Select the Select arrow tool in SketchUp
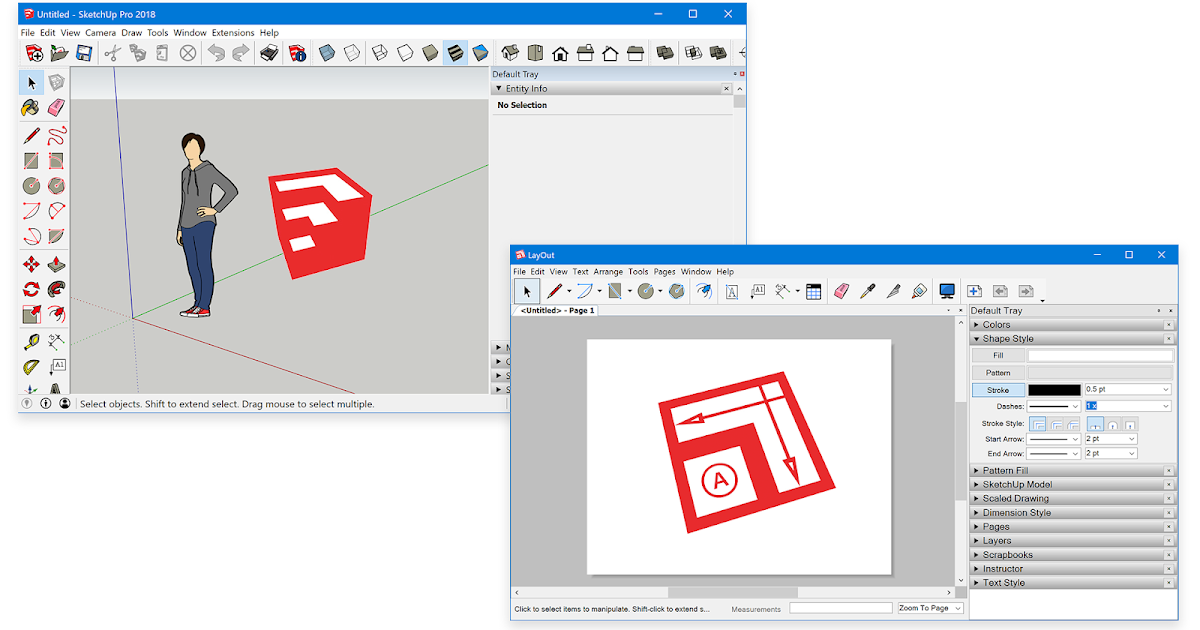 [32, 83]
